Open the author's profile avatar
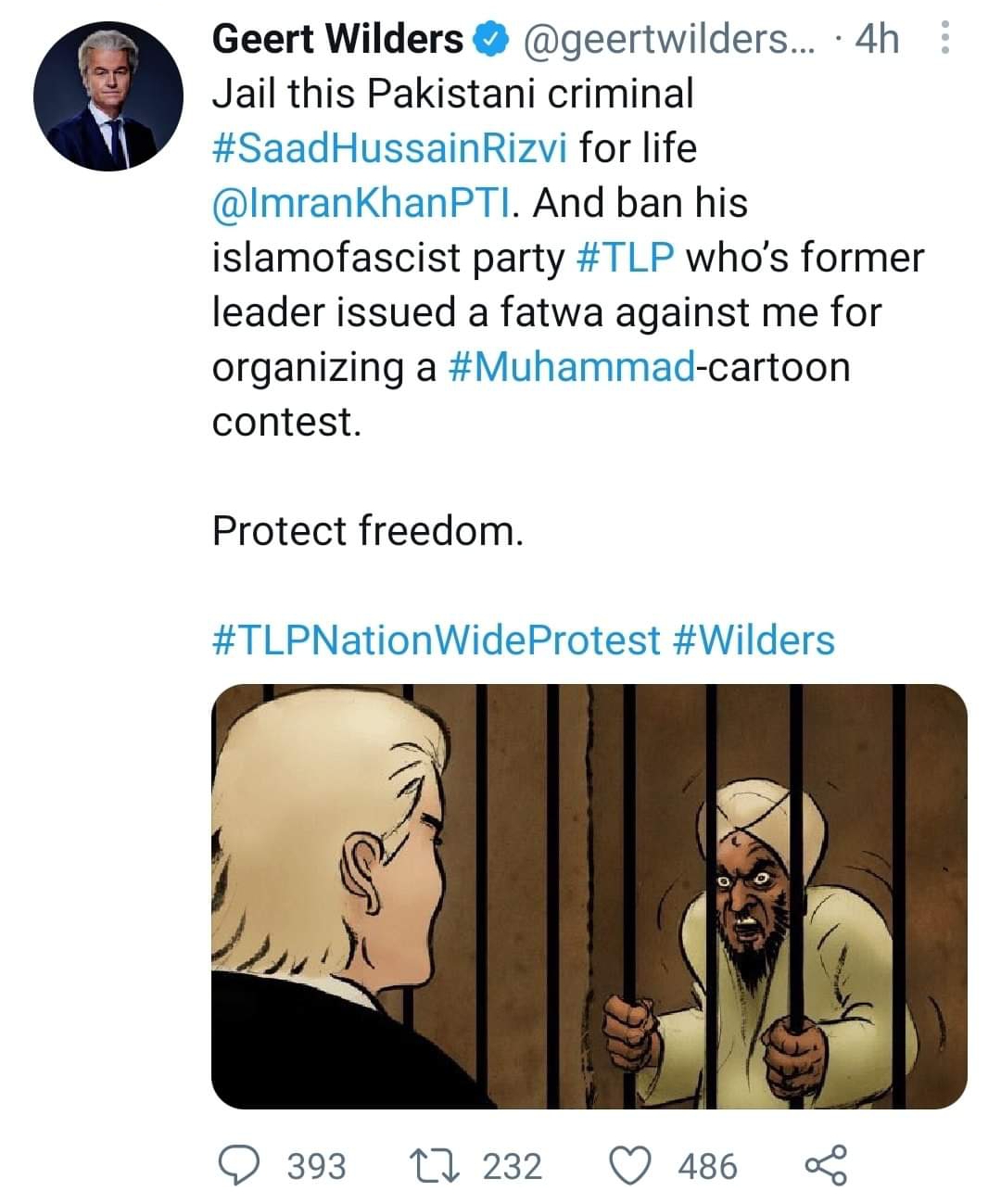 pos(109,95)
